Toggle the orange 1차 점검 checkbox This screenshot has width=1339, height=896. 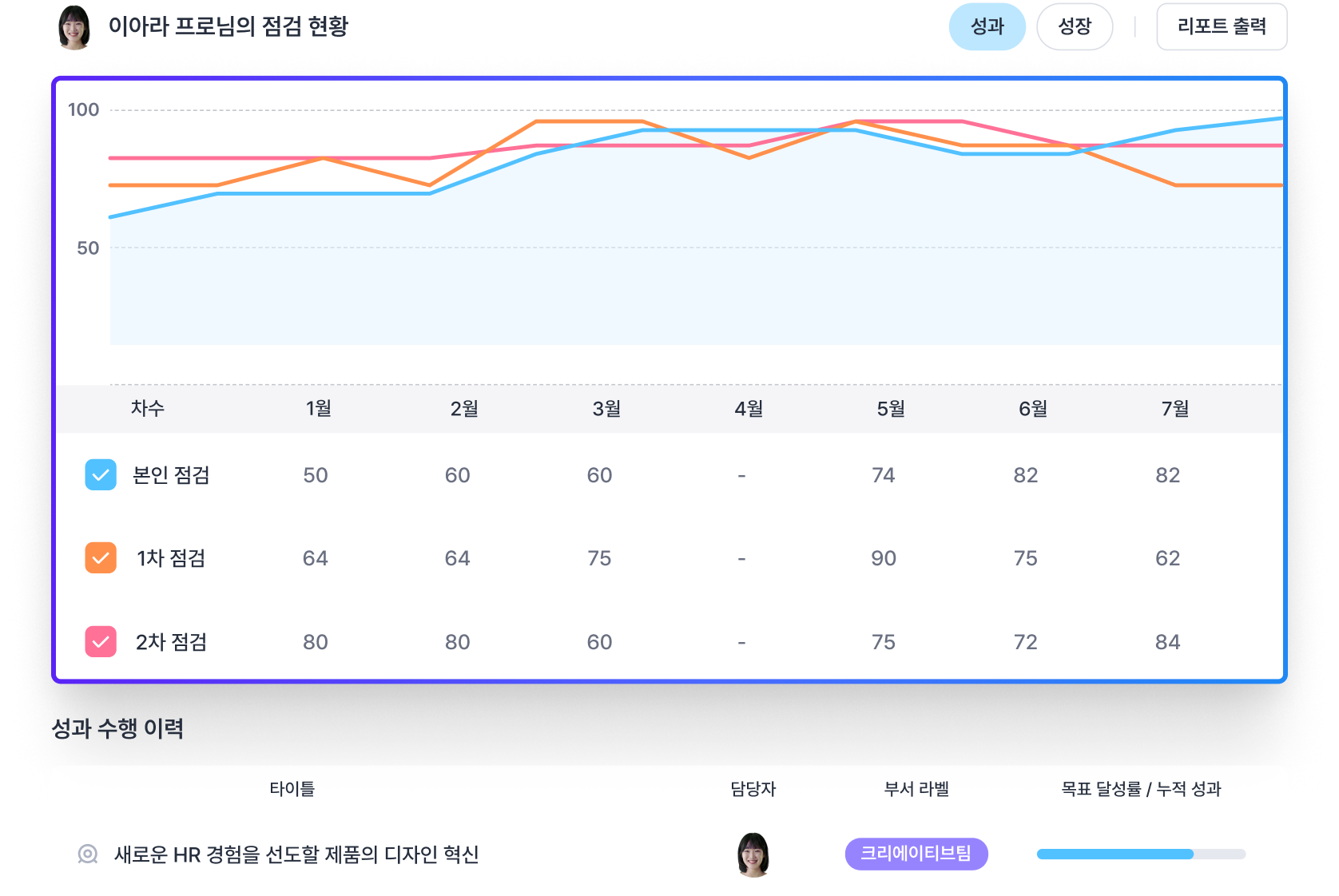click(x=101, y=558)
